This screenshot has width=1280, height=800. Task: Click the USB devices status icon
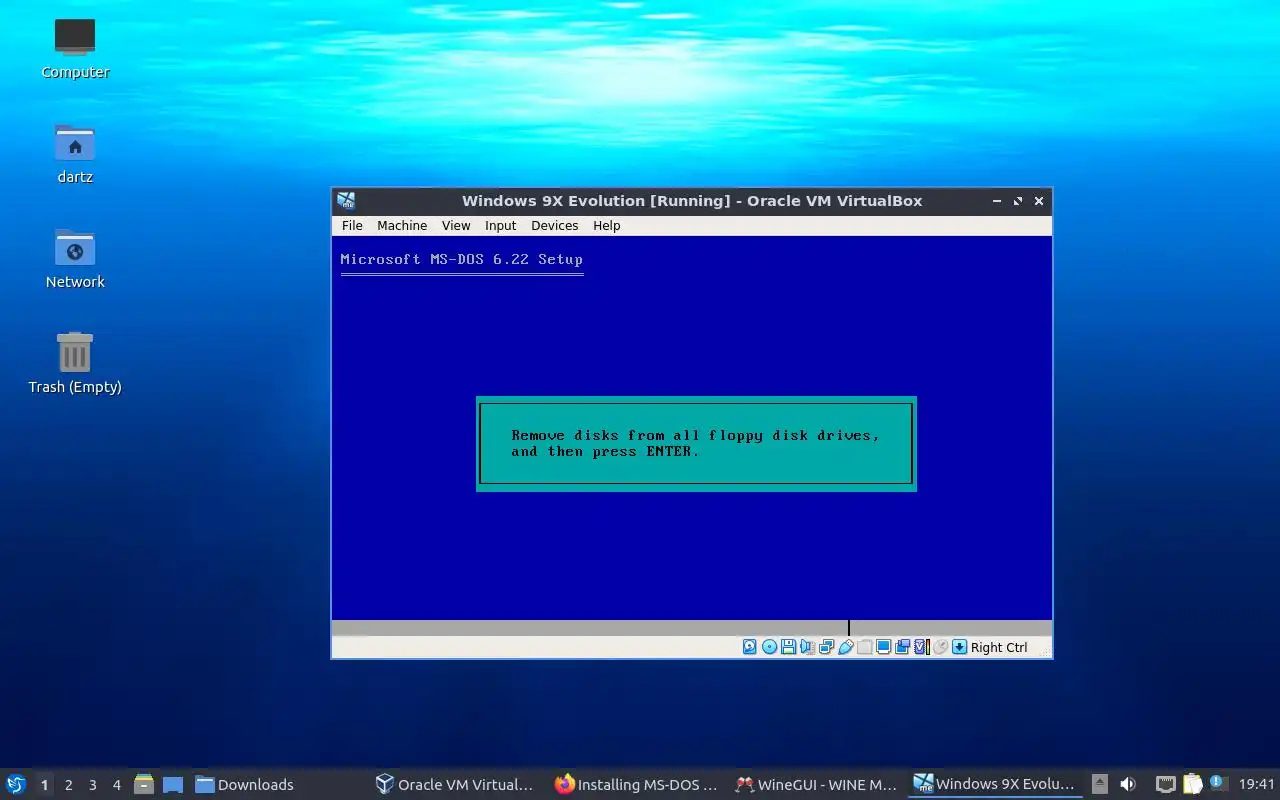point(845,647)
